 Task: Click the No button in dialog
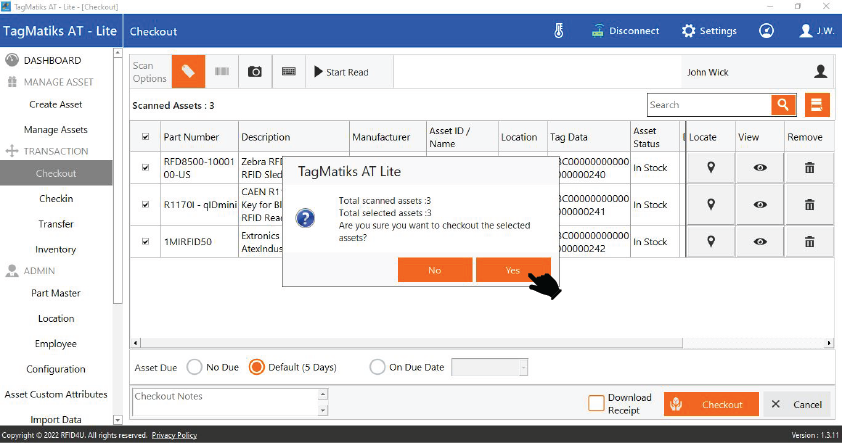pyautogui.click(x=434, y=270)
